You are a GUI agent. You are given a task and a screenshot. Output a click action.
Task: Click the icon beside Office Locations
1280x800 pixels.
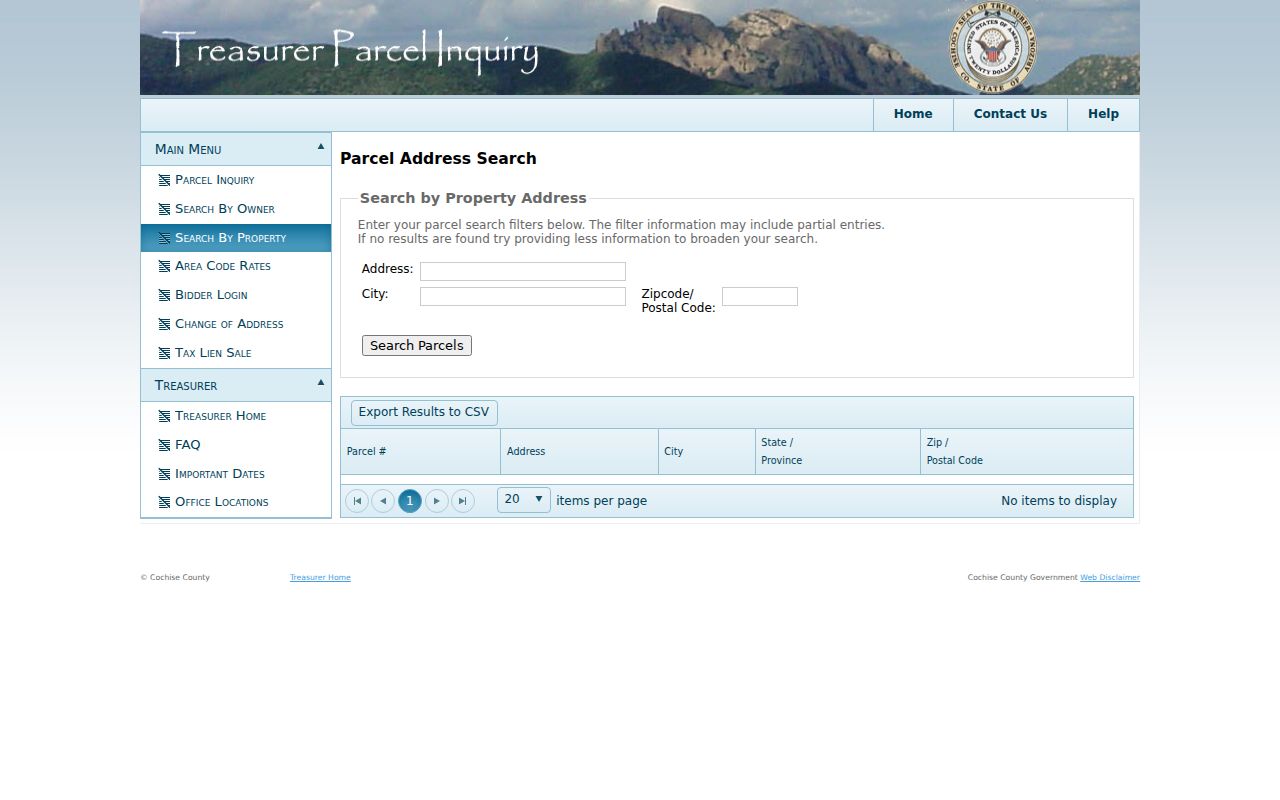pyautogui.click(x=164, y=502)
